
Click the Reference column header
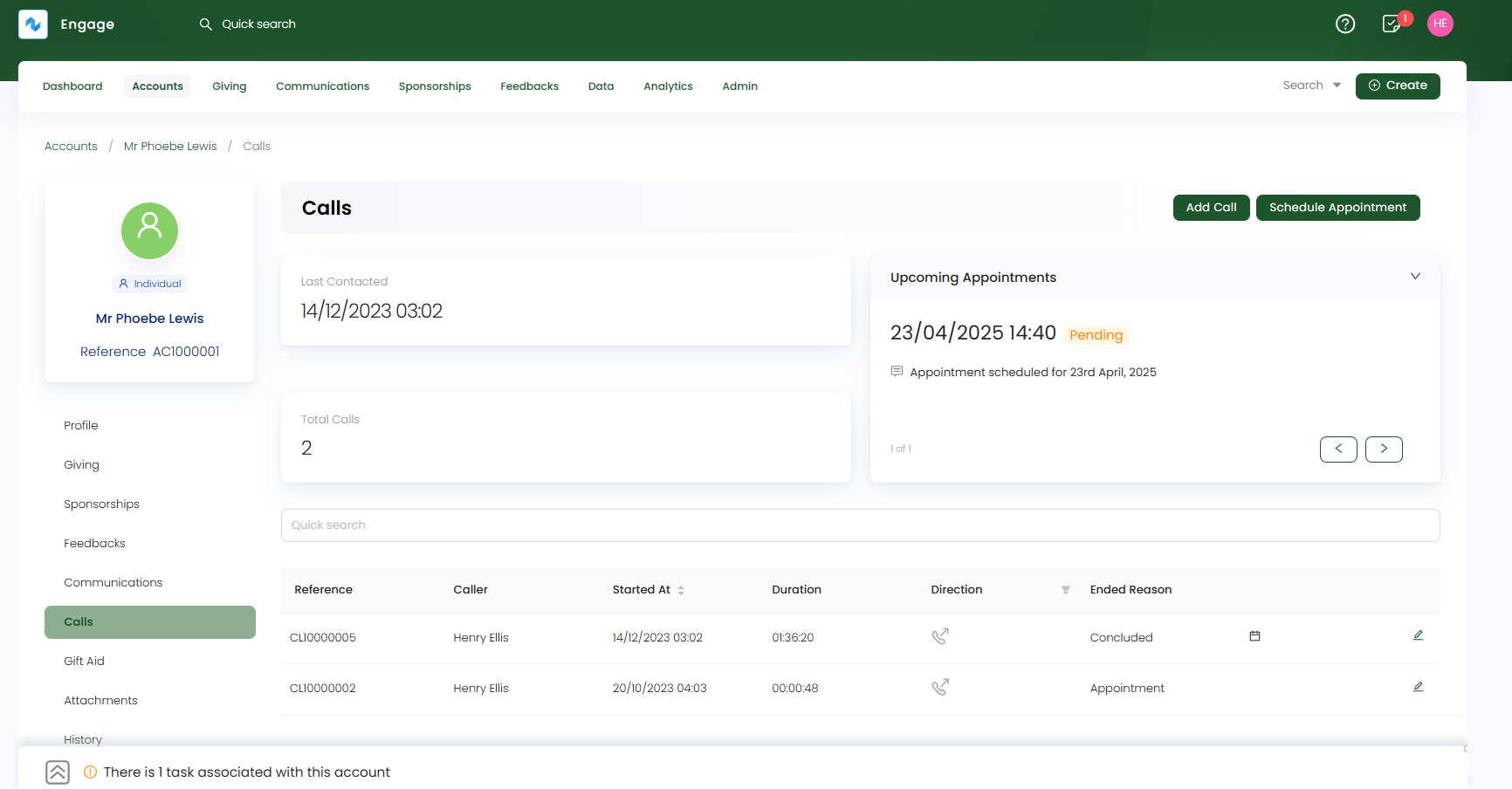(323, 590)
